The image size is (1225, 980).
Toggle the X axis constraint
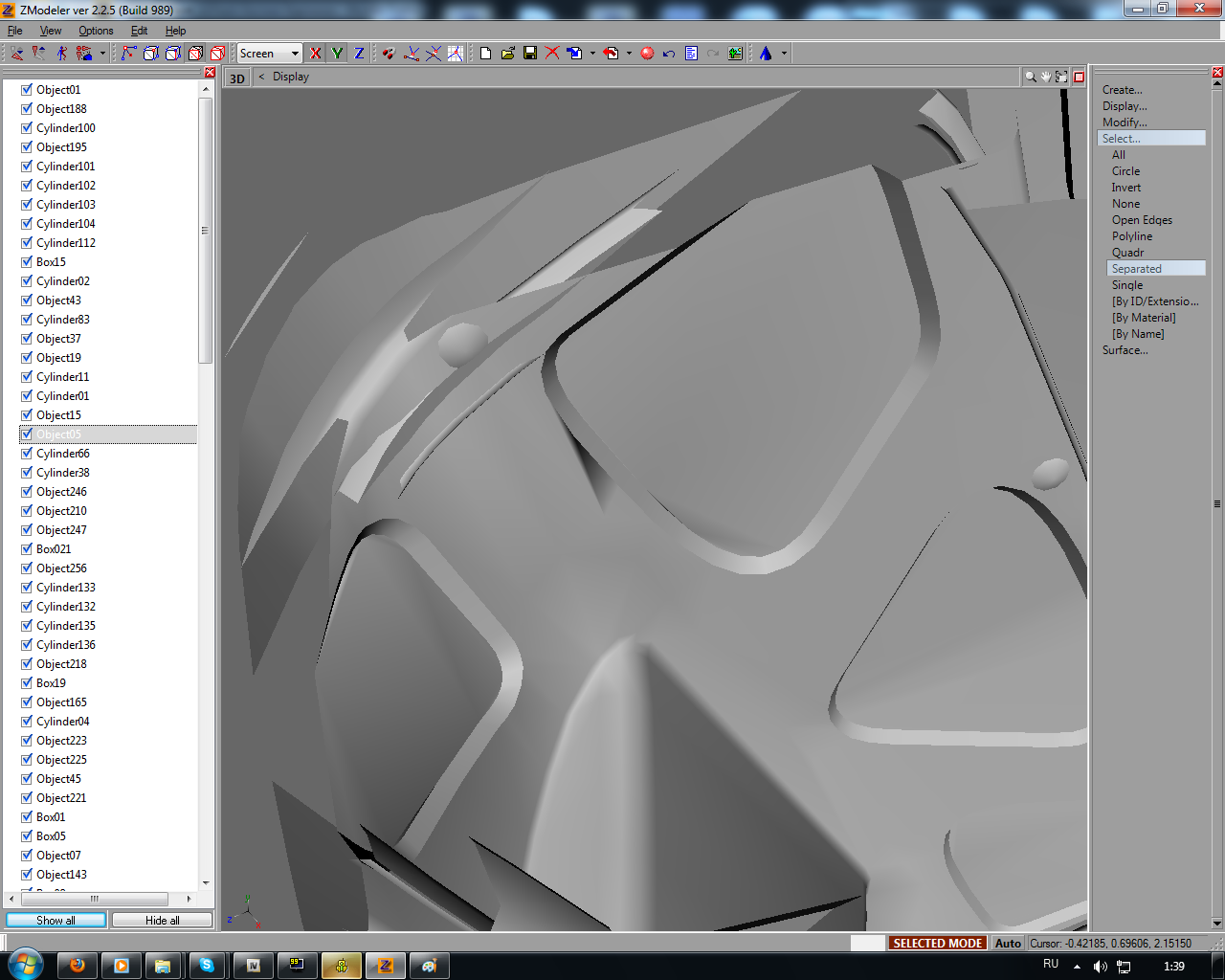click(316, 54)
